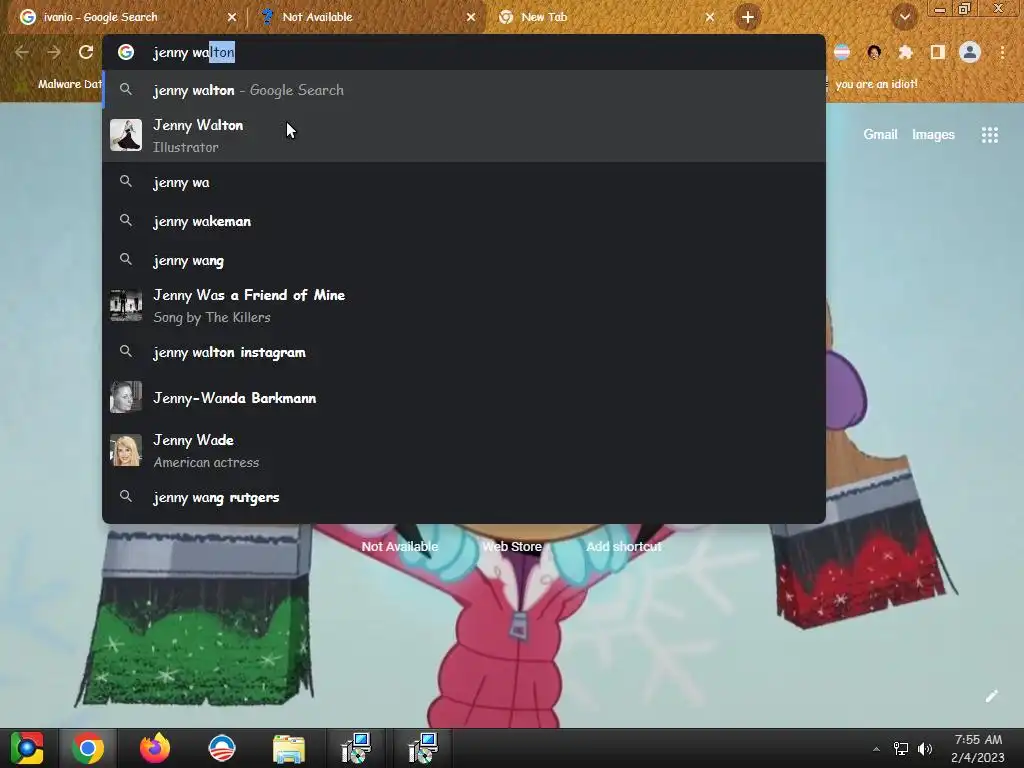Choose the jenny wa suggestion
Image resolution: width=1024 pixels, height=768 pixels.
(464, 182)
